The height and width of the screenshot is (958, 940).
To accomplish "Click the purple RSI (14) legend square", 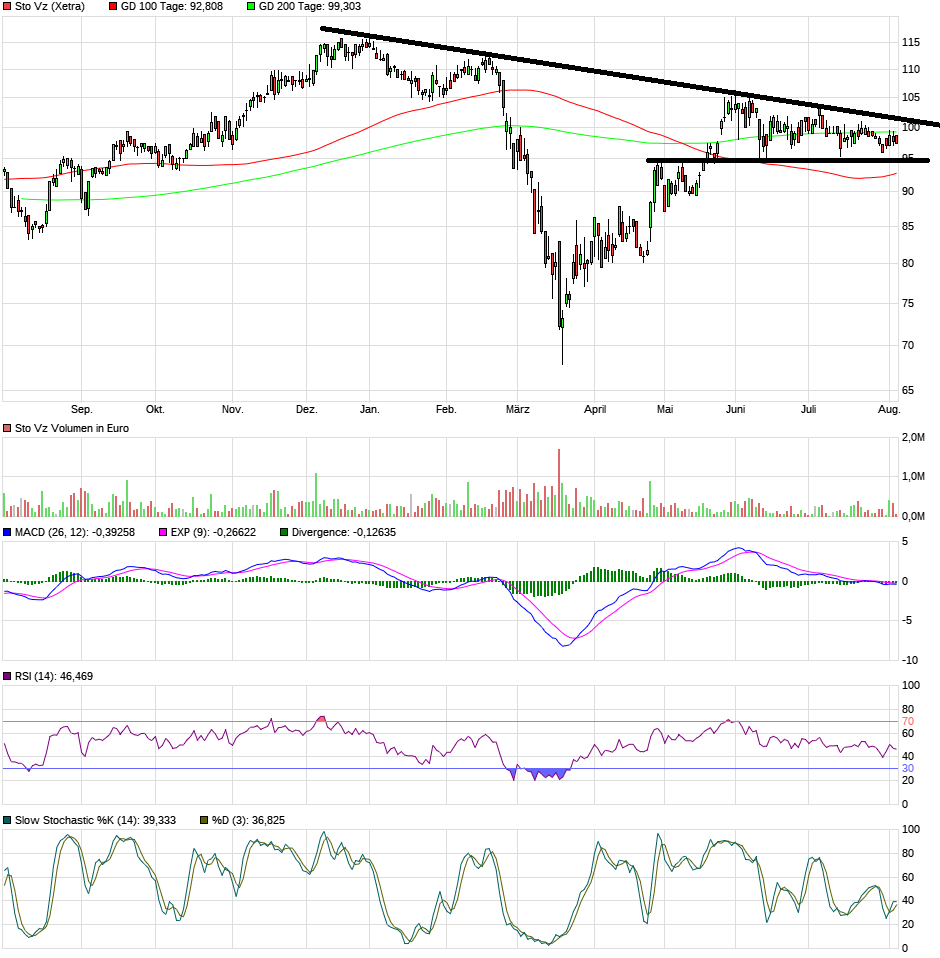I will coord(8,677).
